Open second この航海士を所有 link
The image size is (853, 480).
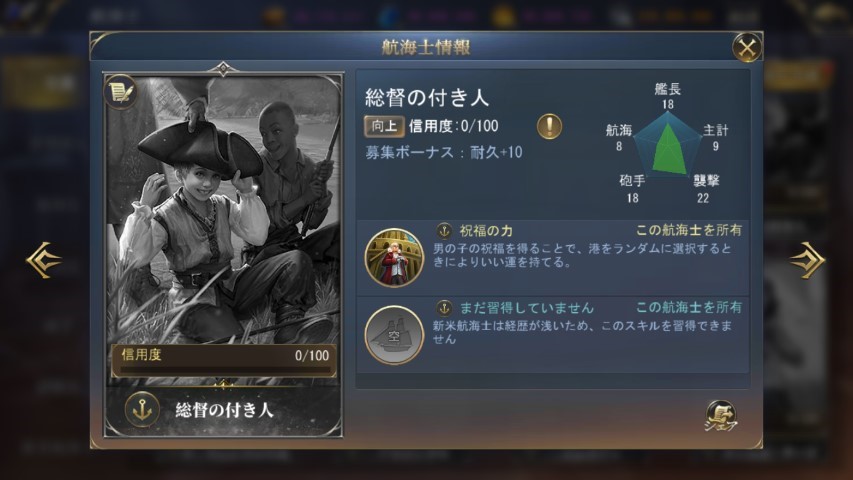(689, 307)
